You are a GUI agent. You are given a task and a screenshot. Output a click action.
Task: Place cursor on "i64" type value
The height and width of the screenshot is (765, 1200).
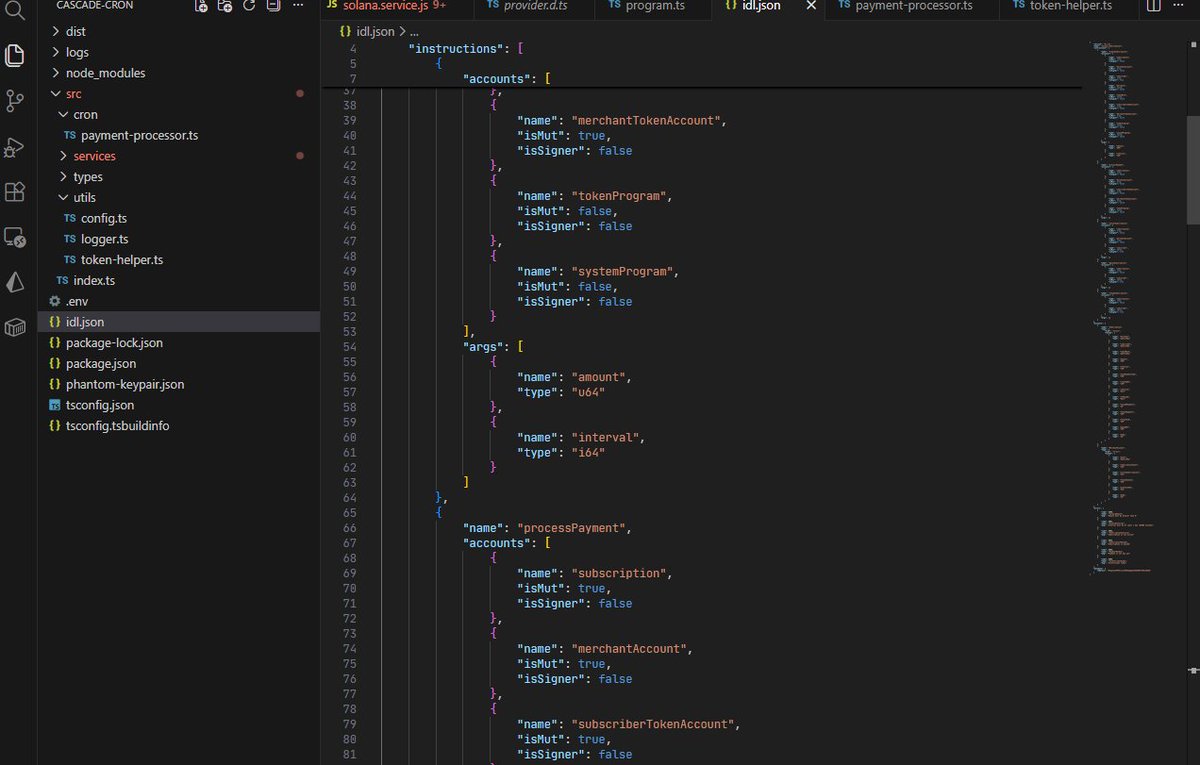point(588,452)
